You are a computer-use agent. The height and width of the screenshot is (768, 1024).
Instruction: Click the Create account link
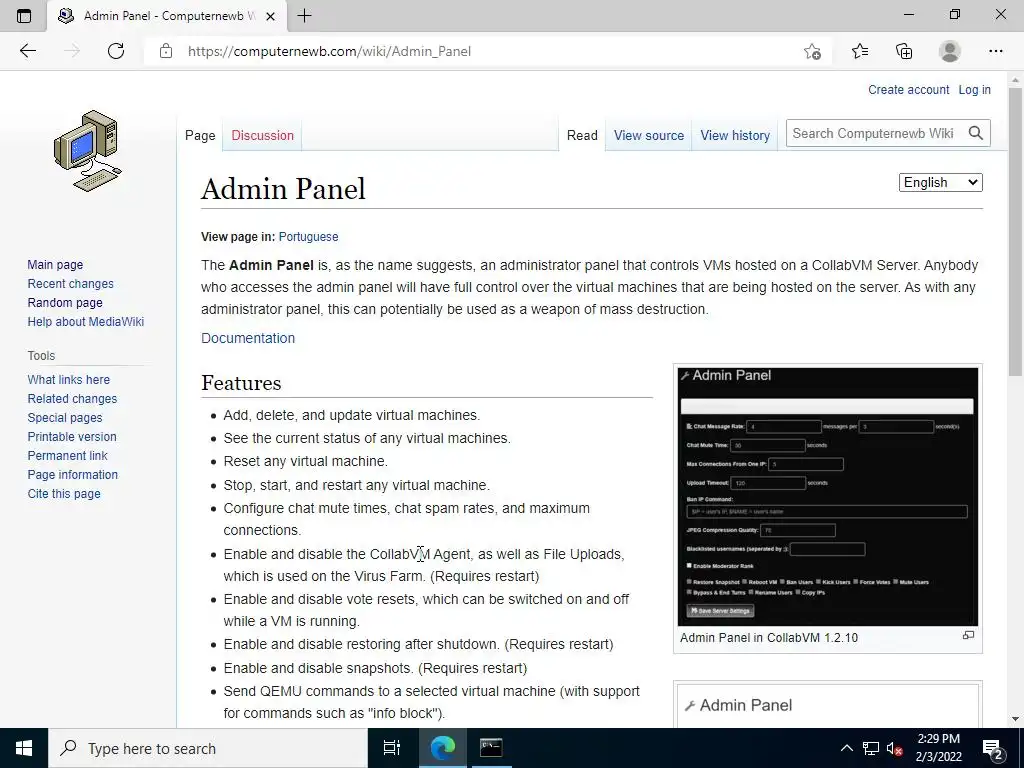[x=908, y=89]
